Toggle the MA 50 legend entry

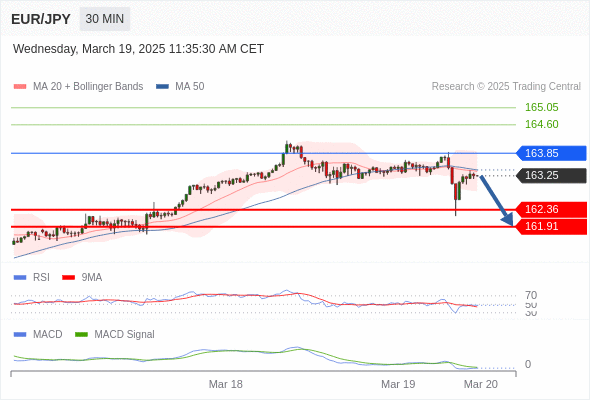point(180,87)
